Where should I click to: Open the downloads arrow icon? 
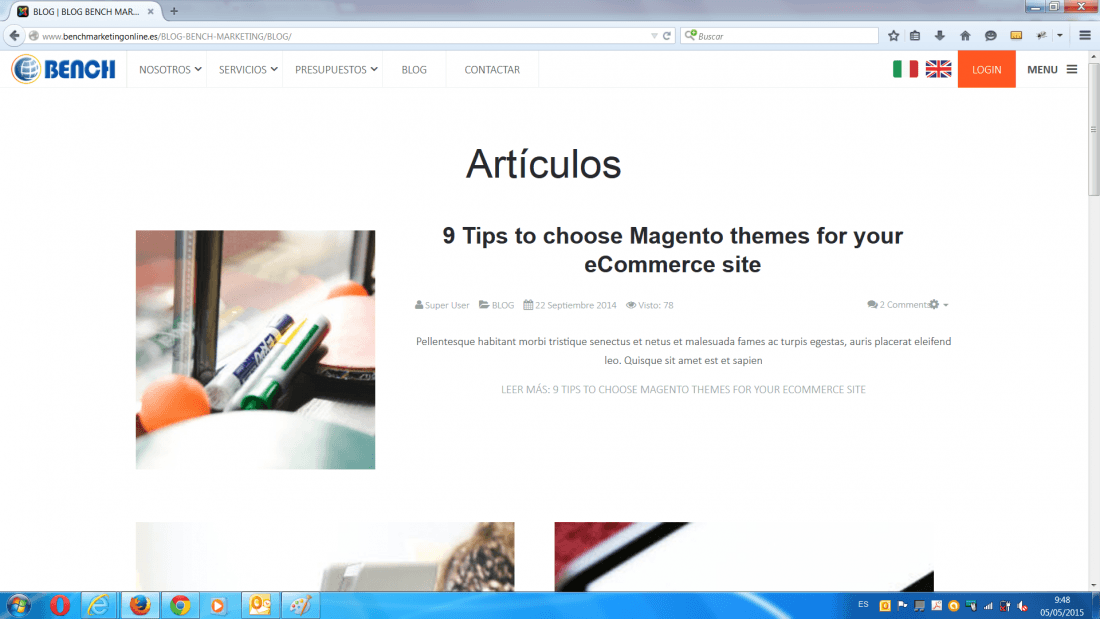tap(939, 36)
